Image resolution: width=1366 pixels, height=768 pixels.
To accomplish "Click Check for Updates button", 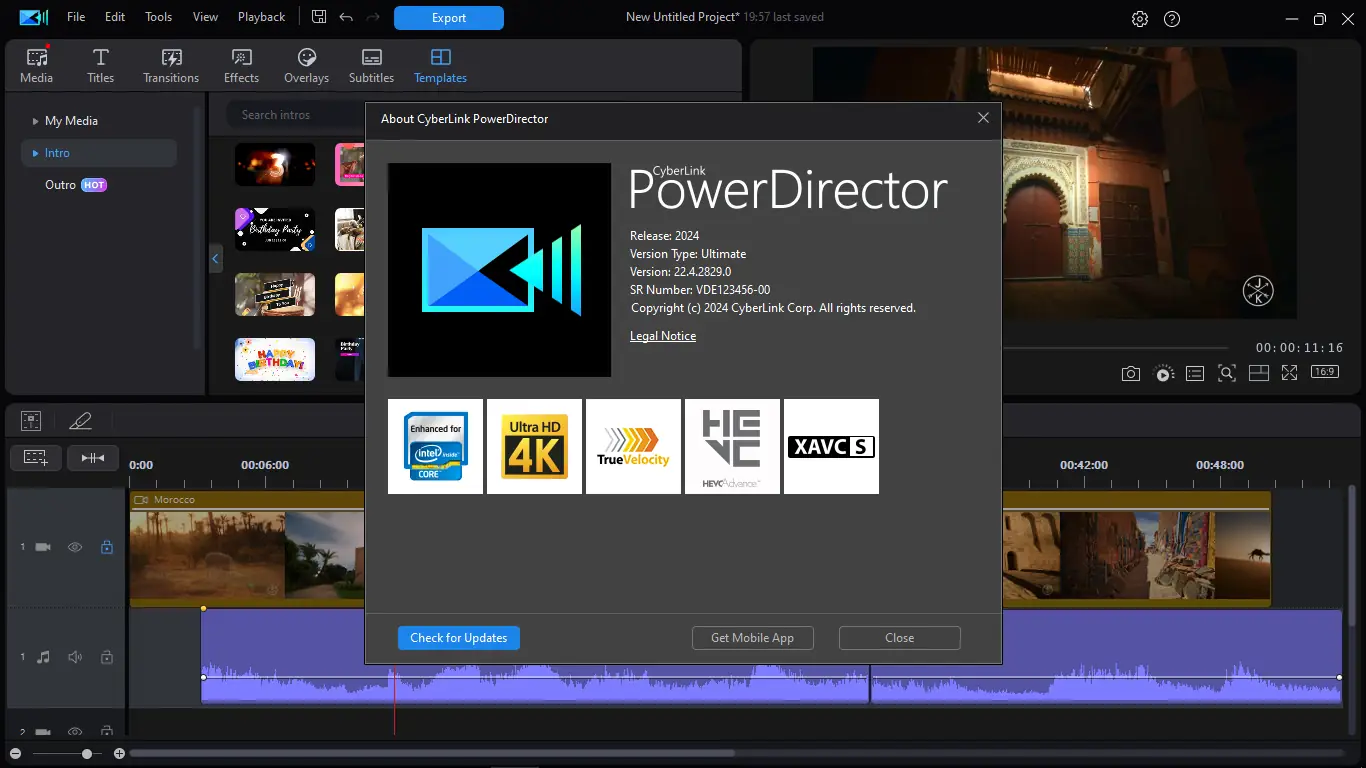I will (x=459, y=638).
